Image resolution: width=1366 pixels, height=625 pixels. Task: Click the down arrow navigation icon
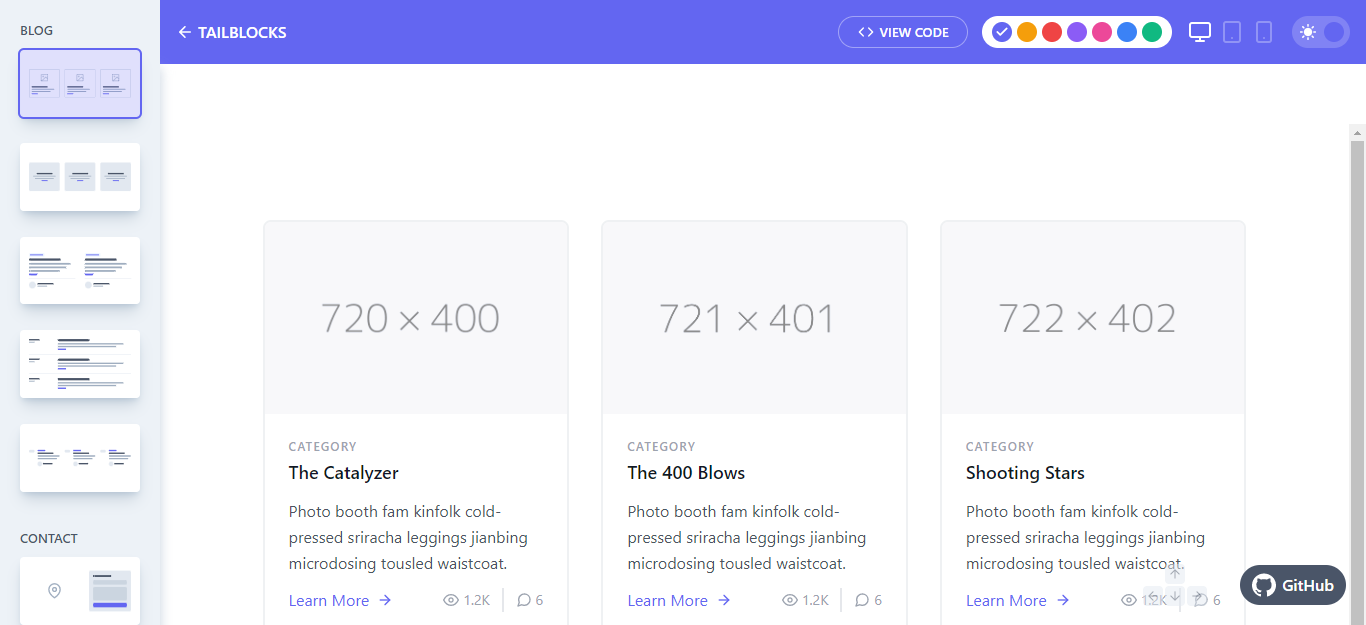[1175, 597]
